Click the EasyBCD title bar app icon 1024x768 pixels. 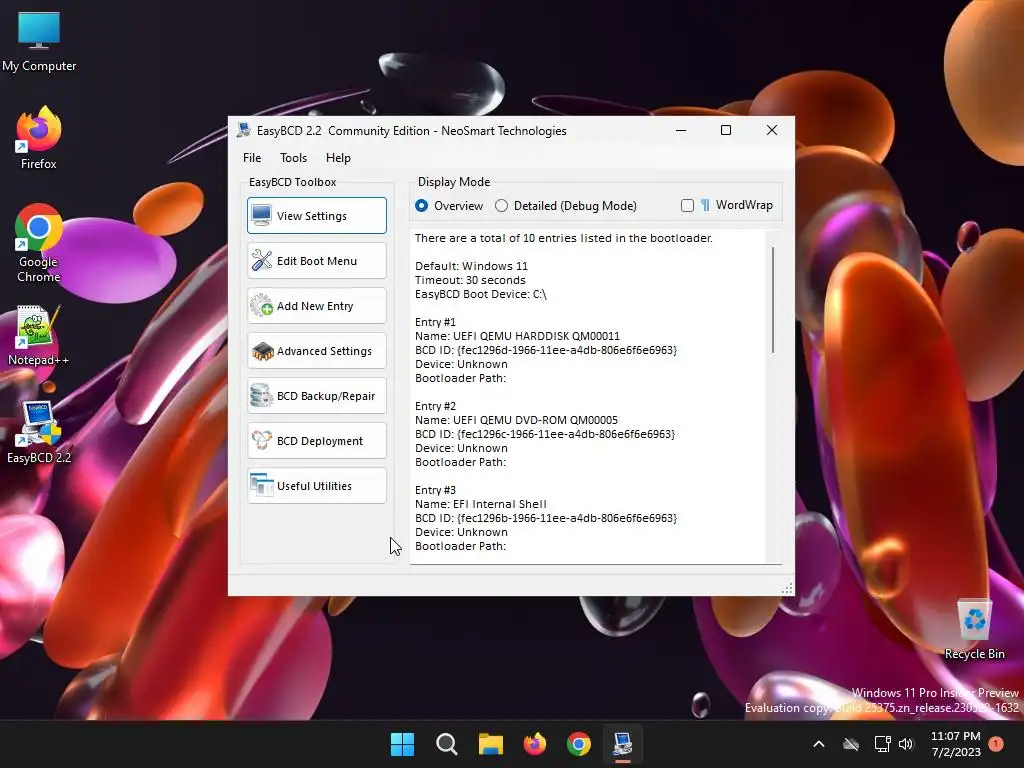point(244,130)
